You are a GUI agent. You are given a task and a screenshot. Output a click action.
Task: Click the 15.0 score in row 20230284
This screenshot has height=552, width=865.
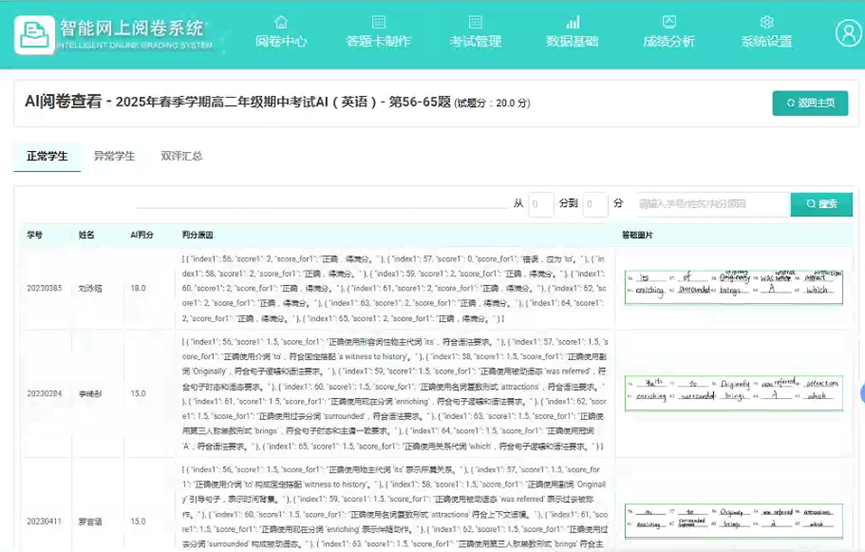[138, 394]
